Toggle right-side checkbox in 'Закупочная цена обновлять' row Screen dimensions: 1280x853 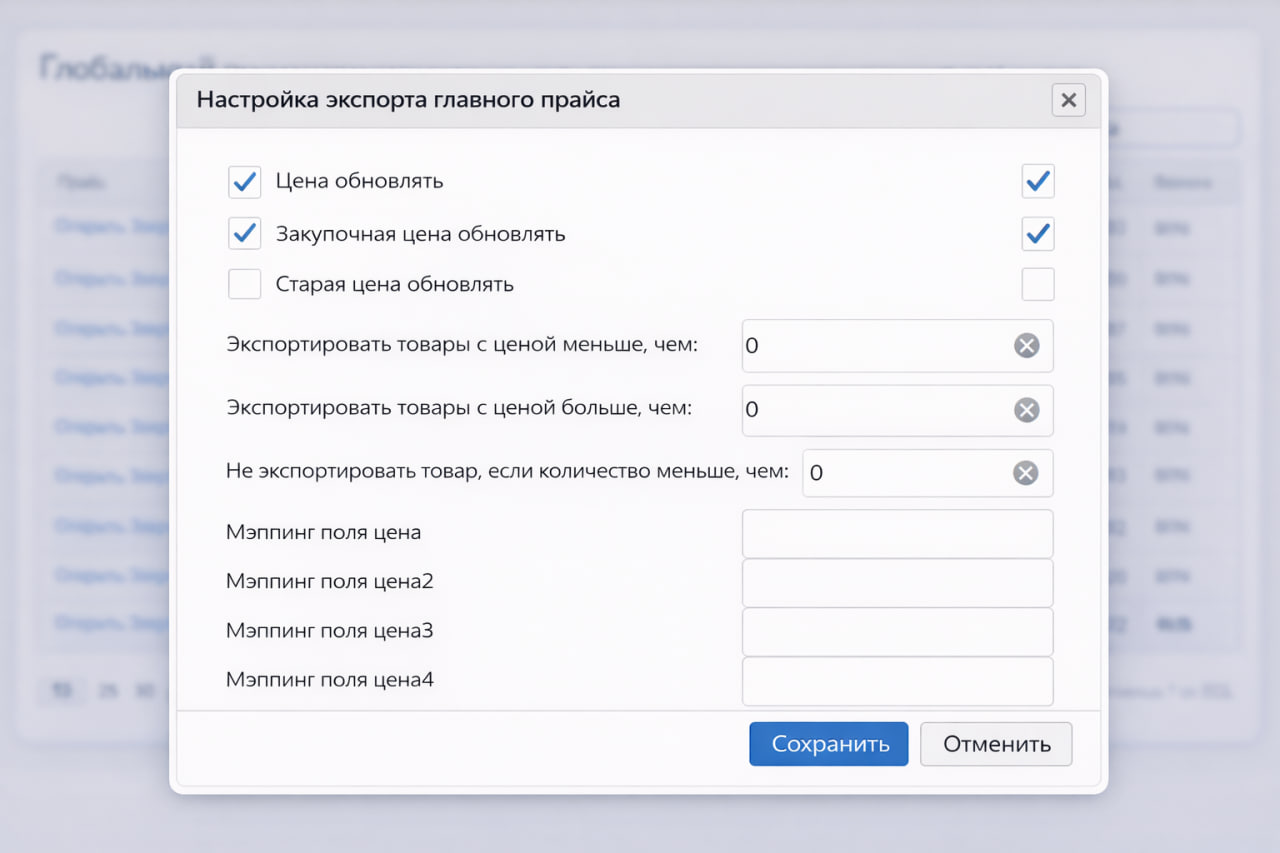click(x=1038, y=234)
